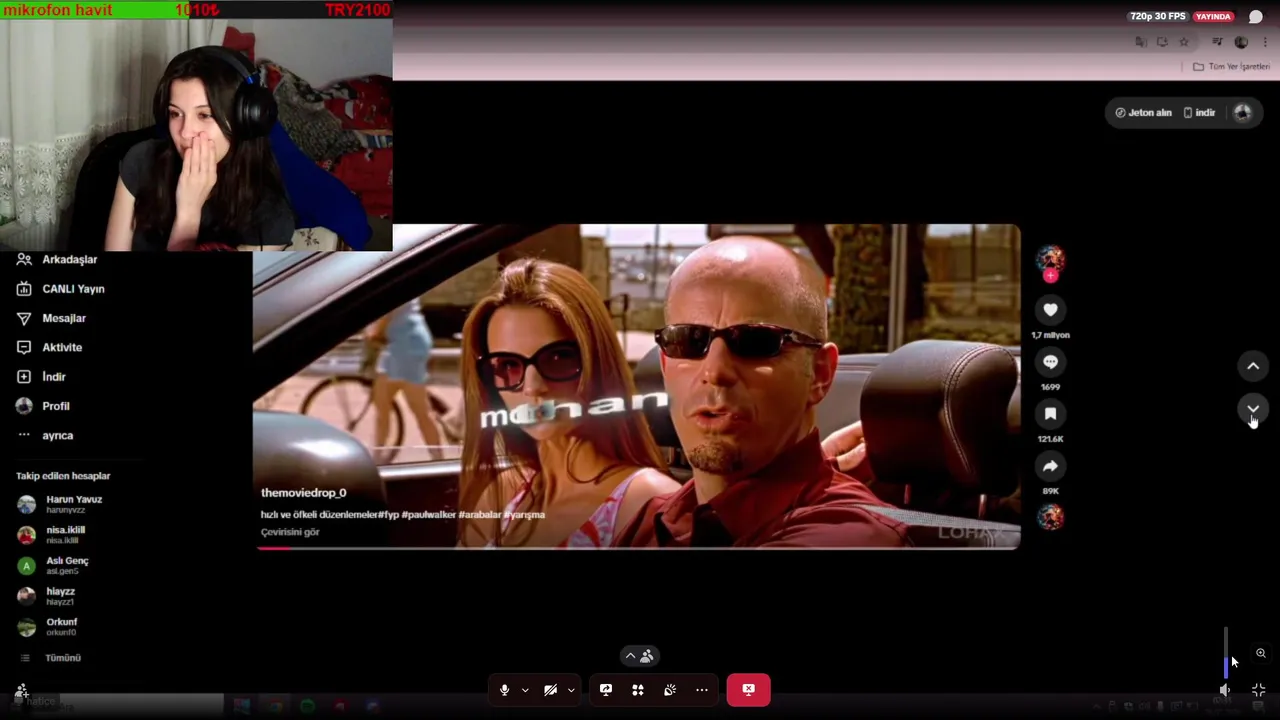1280x720 pixels.
Task: Share the video using the arrow icon
Action: pos(1050,466)
